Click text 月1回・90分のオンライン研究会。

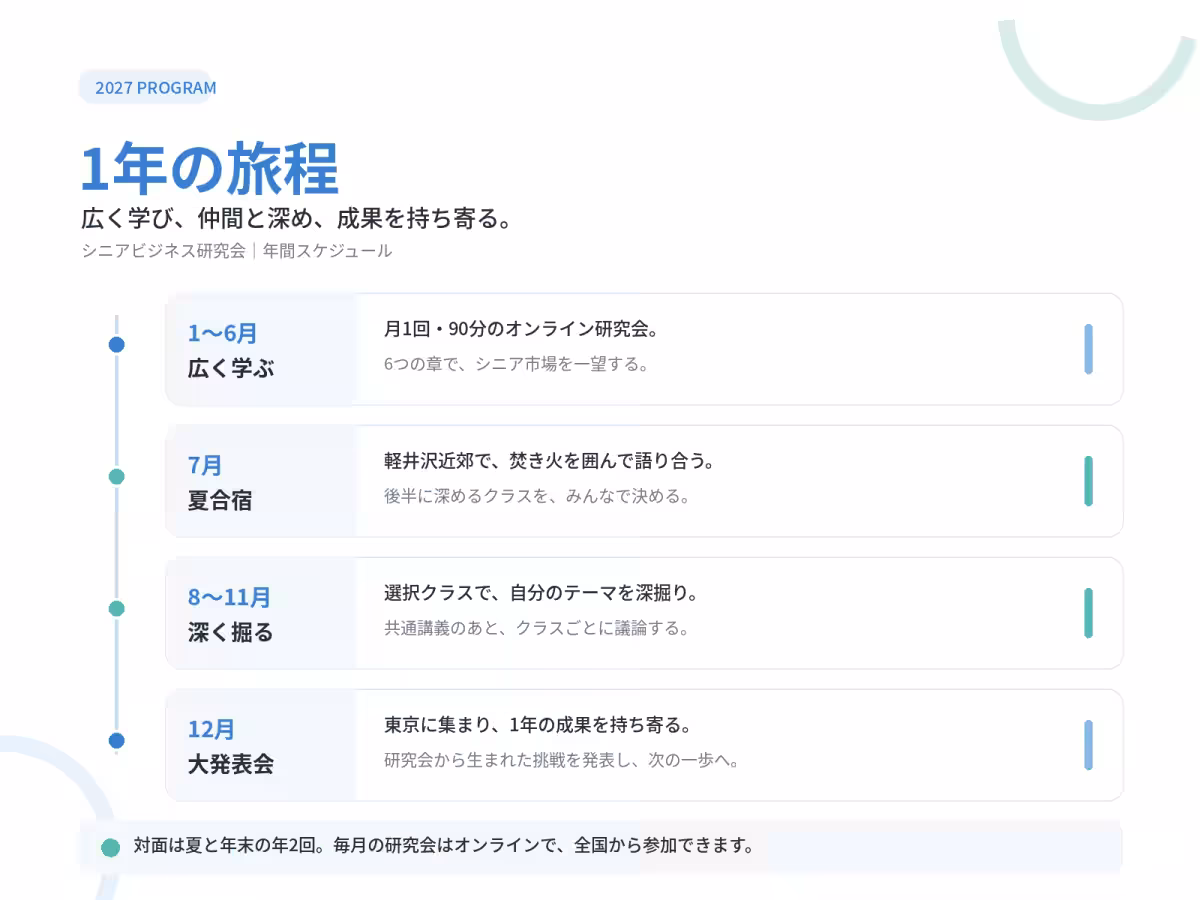click(x=520, y=329)
